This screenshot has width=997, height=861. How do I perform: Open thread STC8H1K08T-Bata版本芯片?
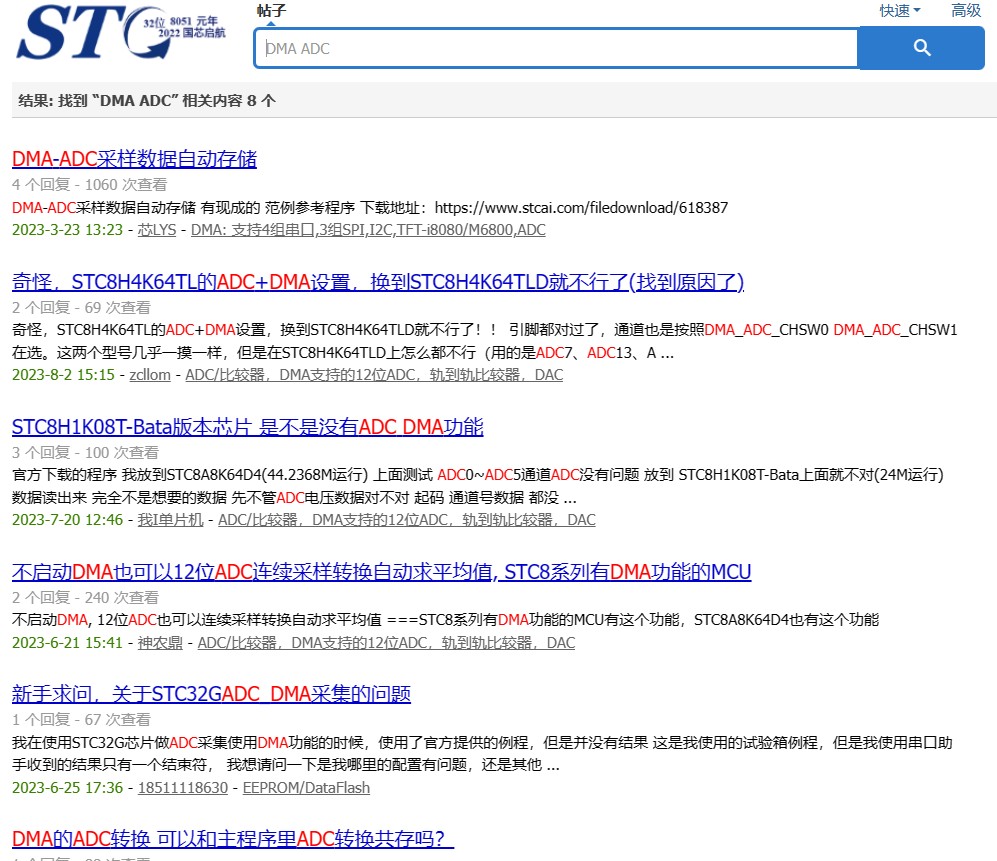tap(247, 427)
